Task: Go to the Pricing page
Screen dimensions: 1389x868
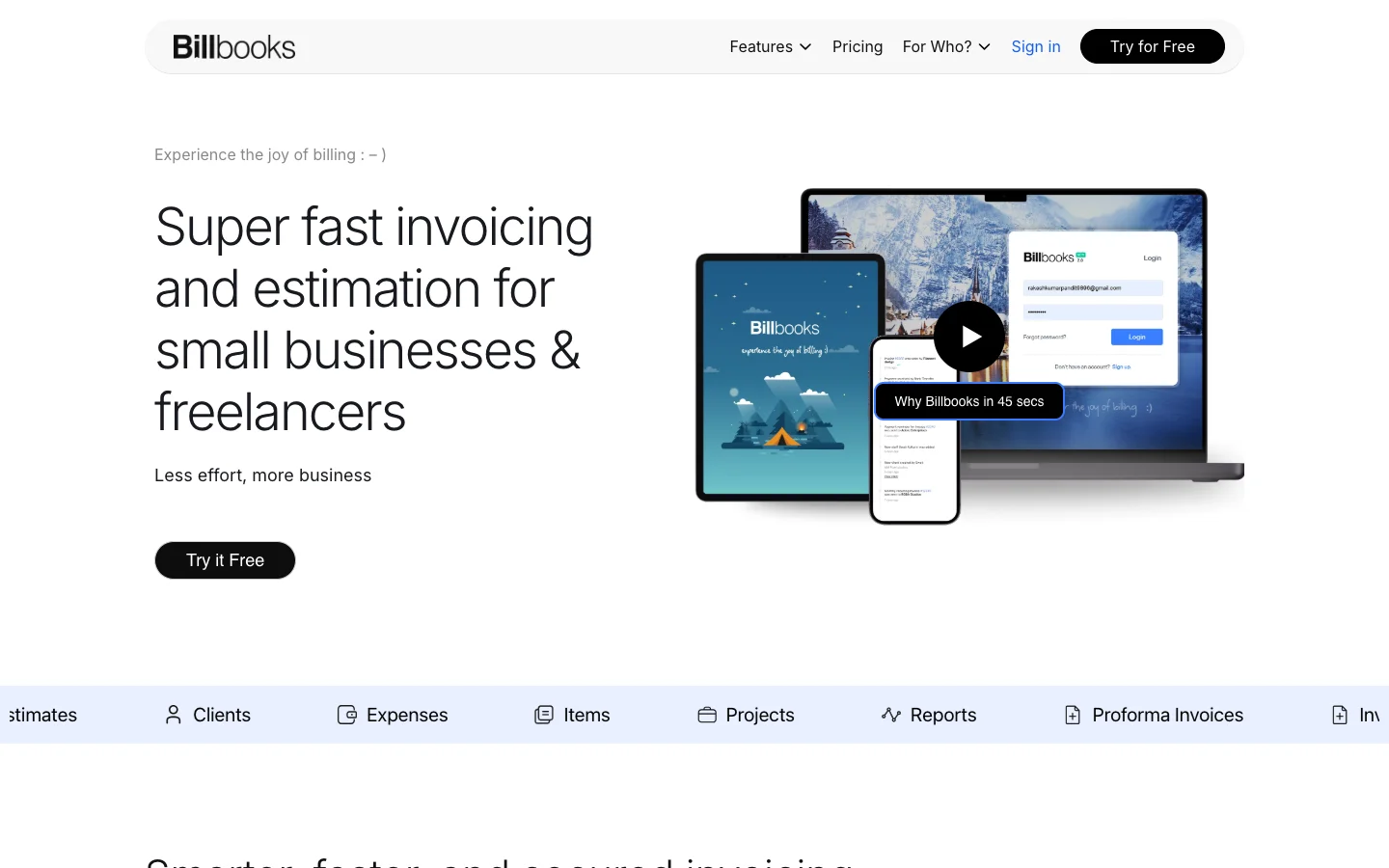Action: point(858,46)
